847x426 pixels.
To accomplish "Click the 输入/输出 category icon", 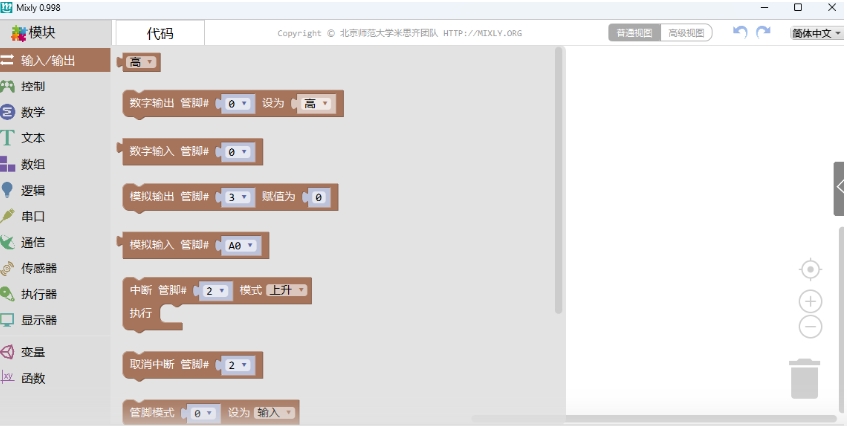I will tap(7, 60).
